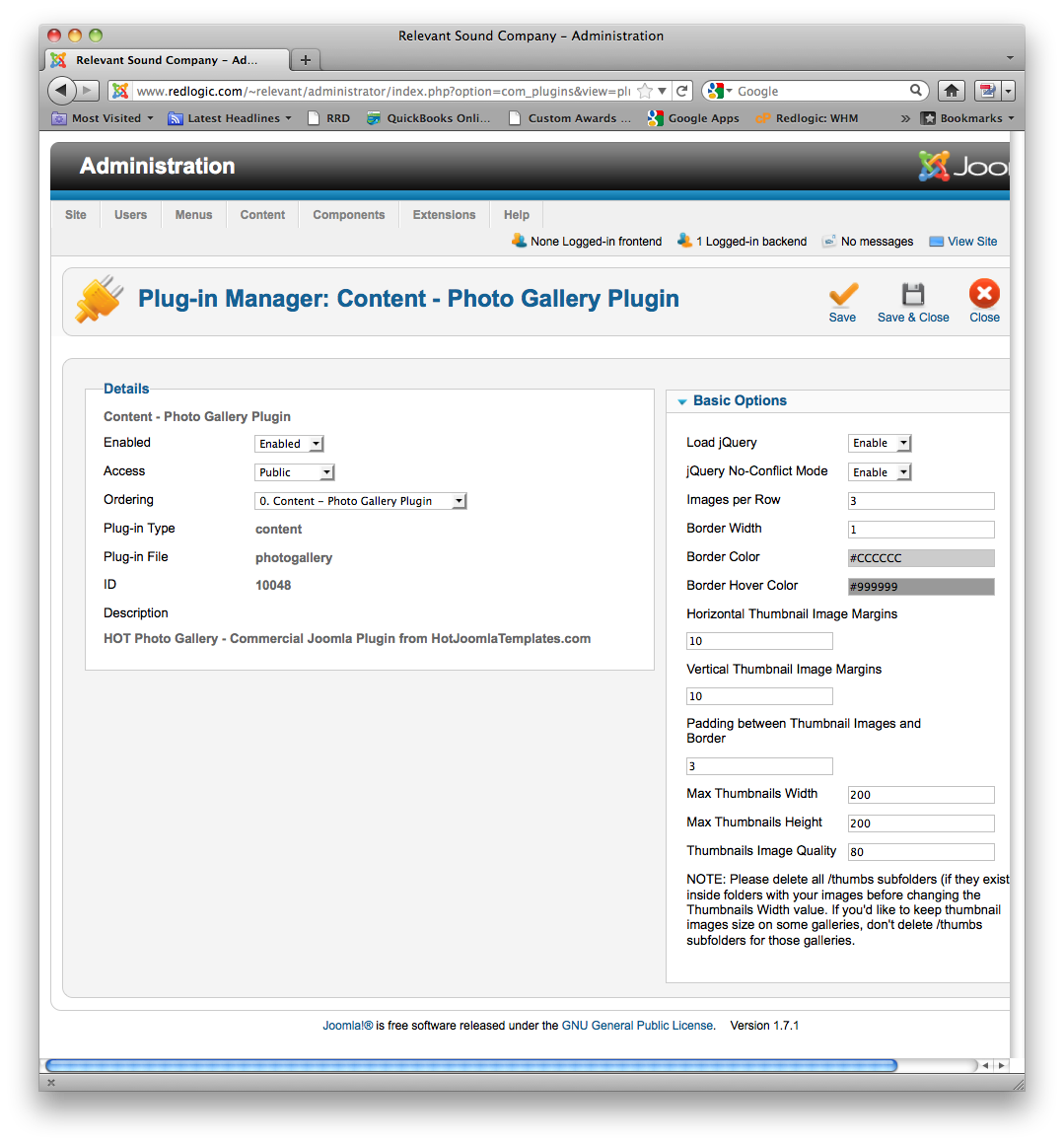Open the Extensions menu
Screen dimensions: 1064x1145
coord(444,215)
